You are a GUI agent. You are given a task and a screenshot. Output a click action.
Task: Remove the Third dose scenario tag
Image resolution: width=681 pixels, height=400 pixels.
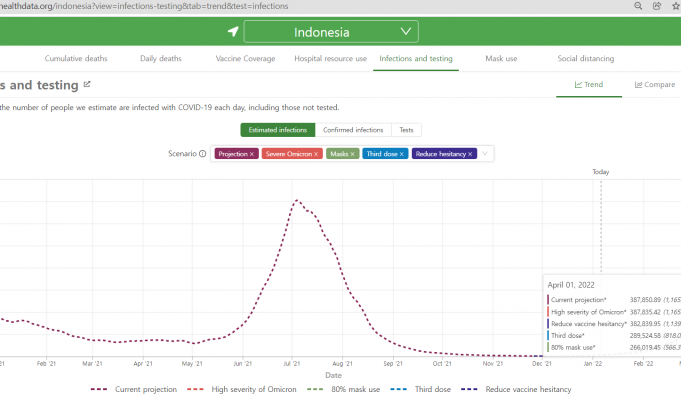click(402, 154)
